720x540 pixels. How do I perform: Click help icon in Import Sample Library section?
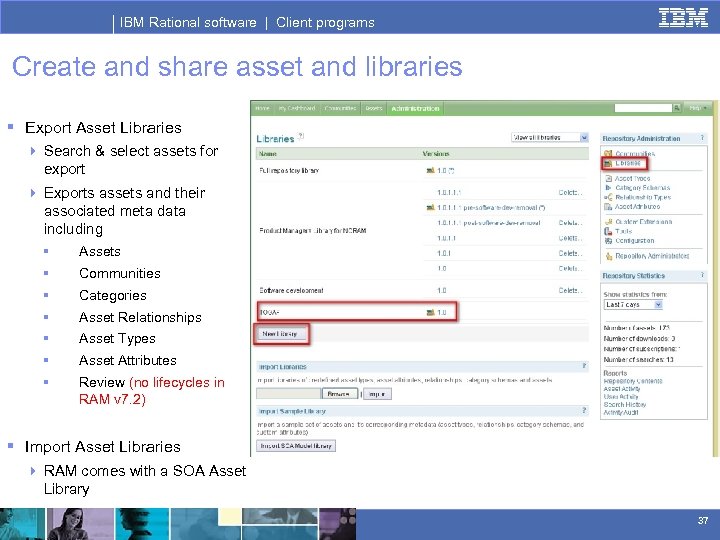pos(584,410)
